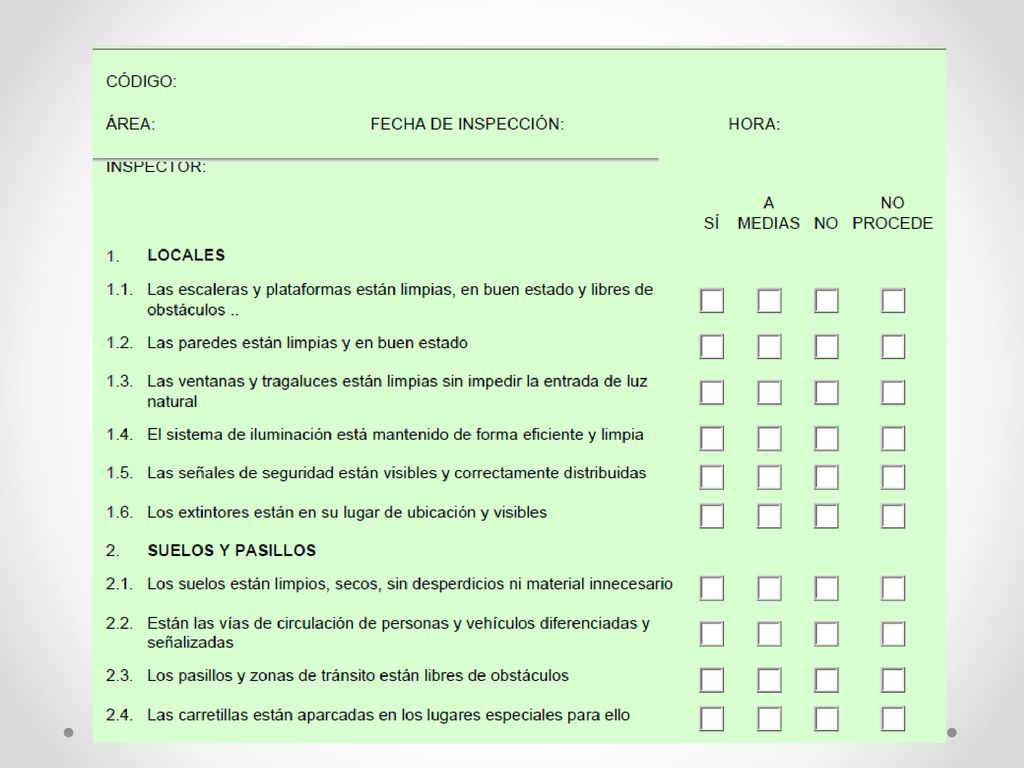Select NO for 2.2 vías de circulación
Viewport: 1024px width, 768px height.
[x=827, y=634]
